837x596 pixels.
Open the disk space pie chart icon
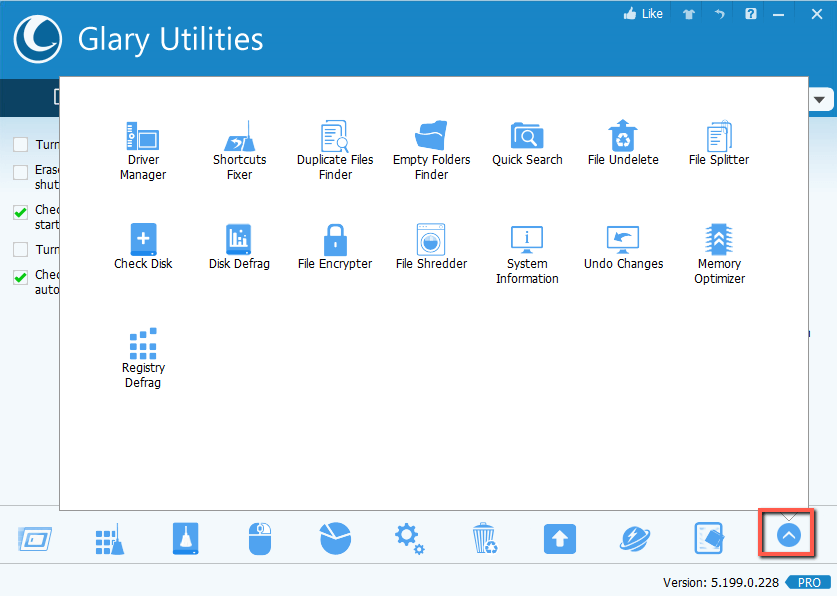point(335,538)
